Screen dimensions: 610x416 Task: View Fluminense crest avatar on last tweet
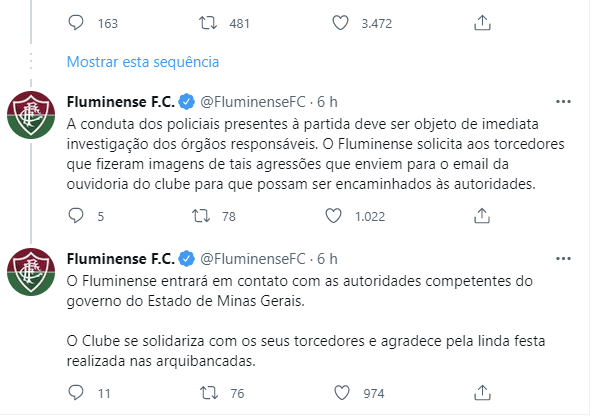[31, 272]
